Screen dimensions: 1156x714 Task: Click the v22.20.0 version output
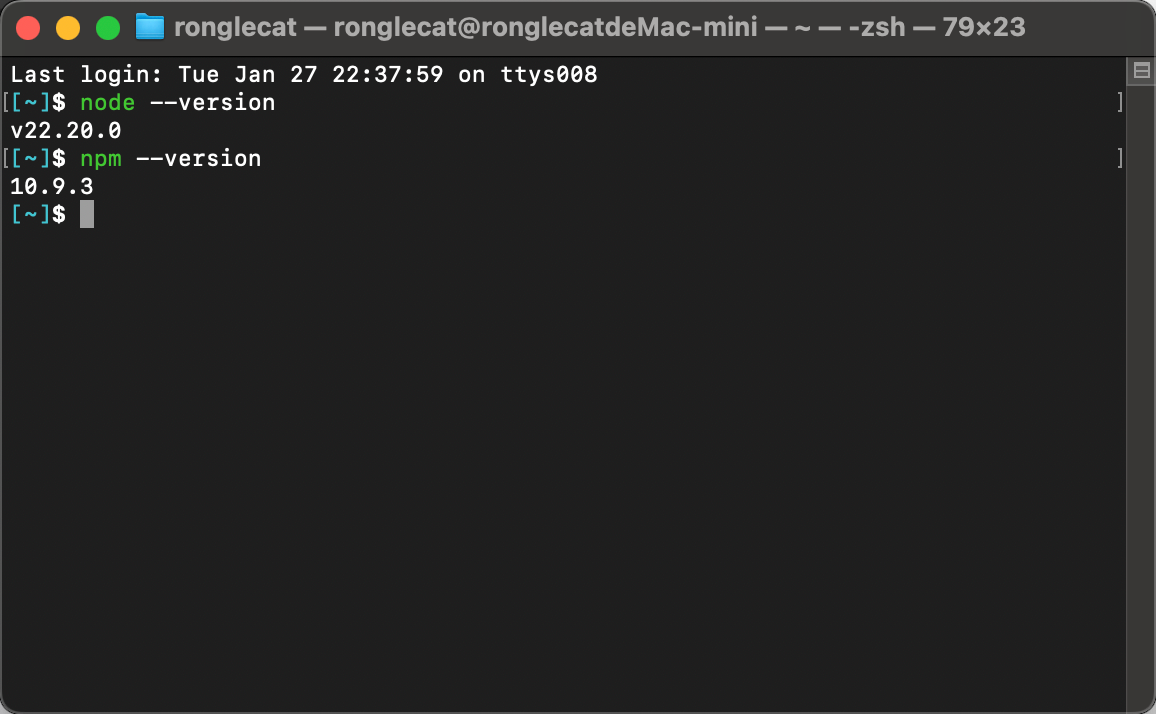[x=65, y=131]
